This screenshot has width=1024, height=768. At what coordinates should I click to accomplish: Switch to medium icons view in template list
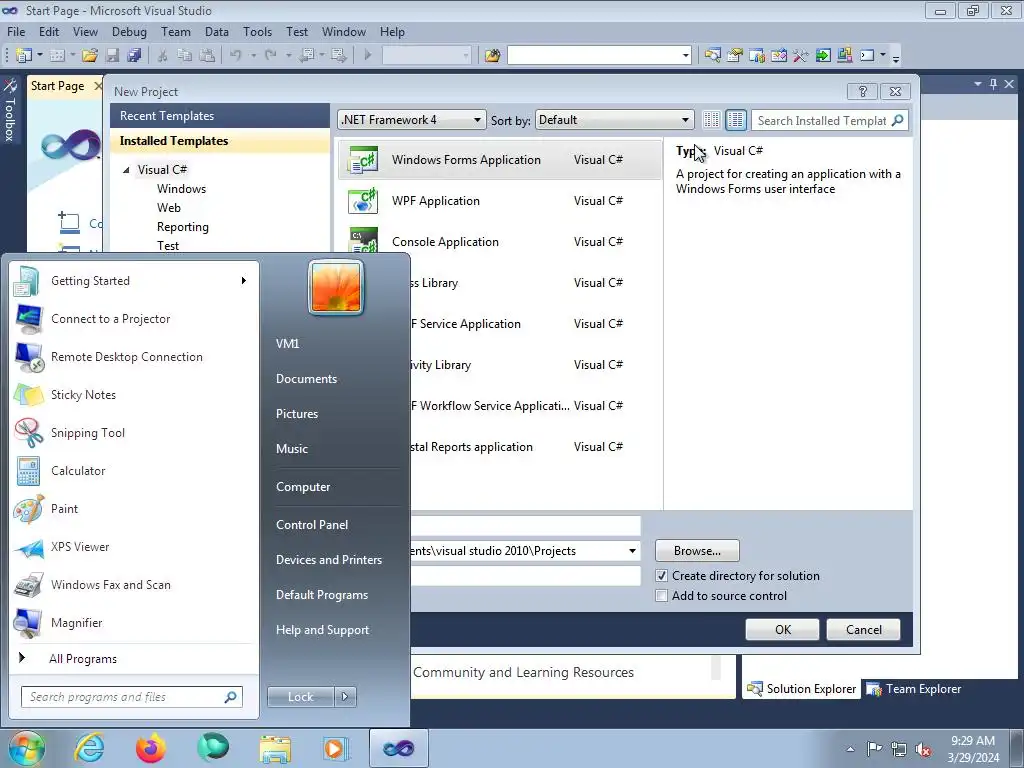click(735, 120)
